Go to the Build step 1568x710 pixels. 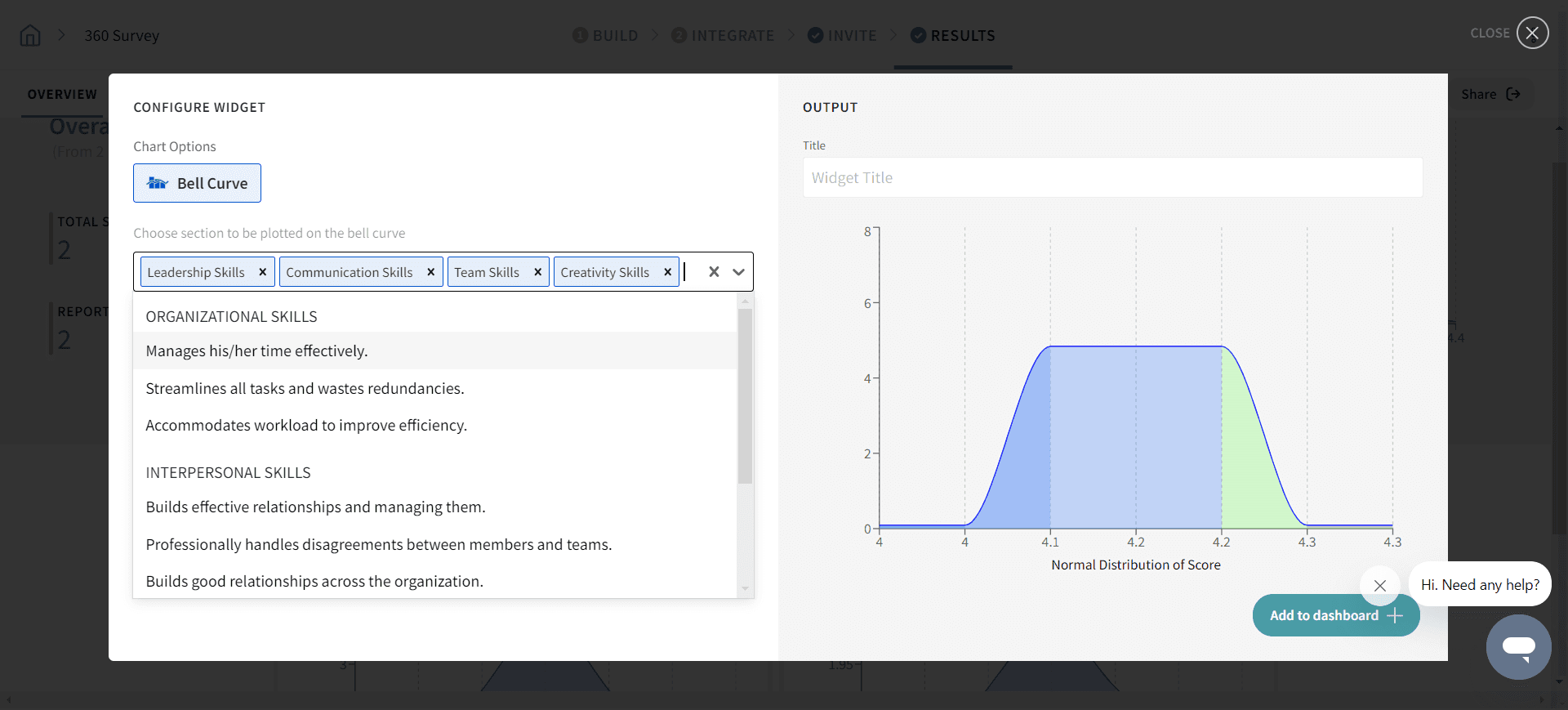click(605, 36)
